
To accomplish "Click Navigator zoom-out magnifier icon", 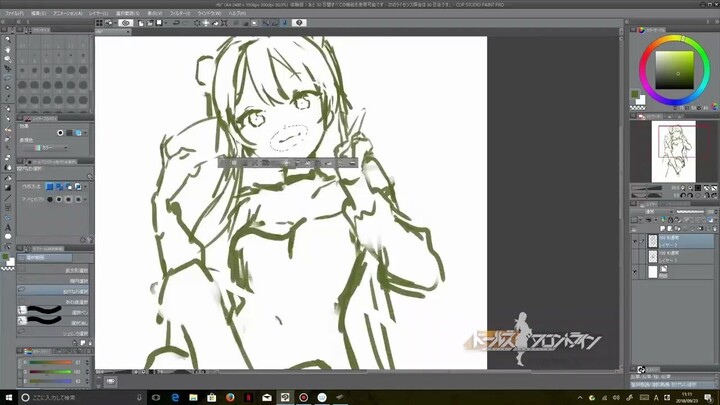I will [683, 188].
